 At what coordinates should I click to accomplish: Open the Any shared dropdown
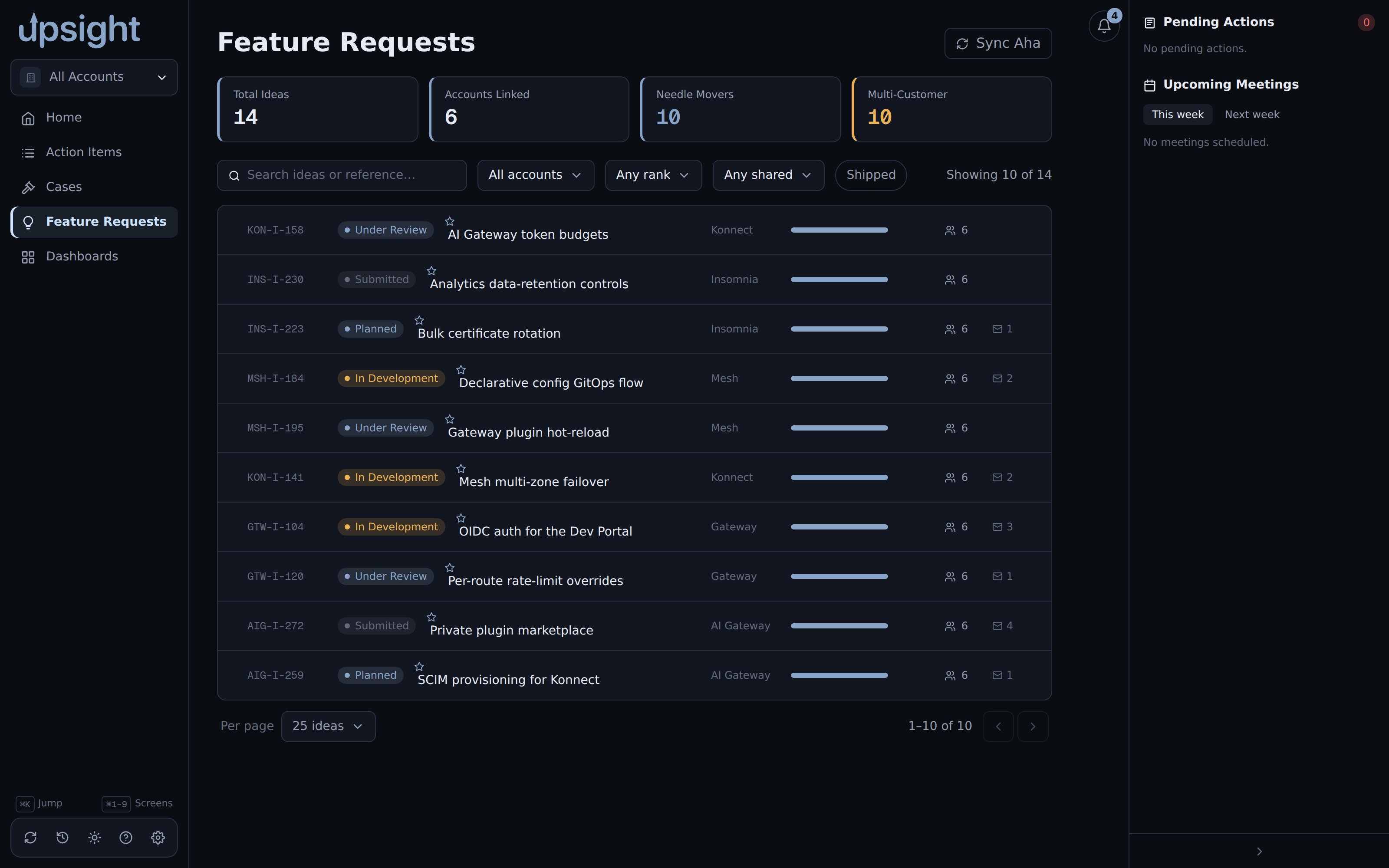pyautogui.click(x=768, y=175)
